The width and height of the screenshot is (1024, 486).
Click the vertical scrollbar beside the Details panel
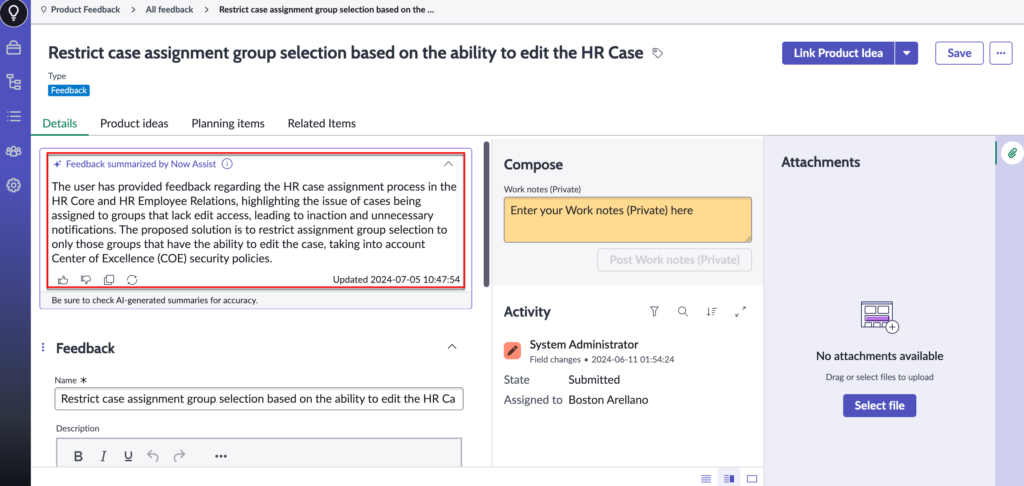coord(487,215)
